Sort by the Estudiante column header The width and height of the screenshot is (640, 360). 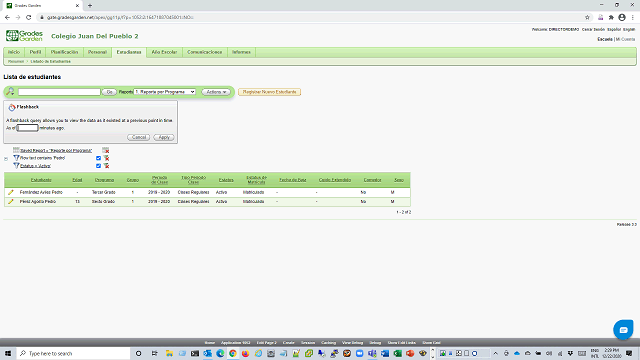[41, 180]
